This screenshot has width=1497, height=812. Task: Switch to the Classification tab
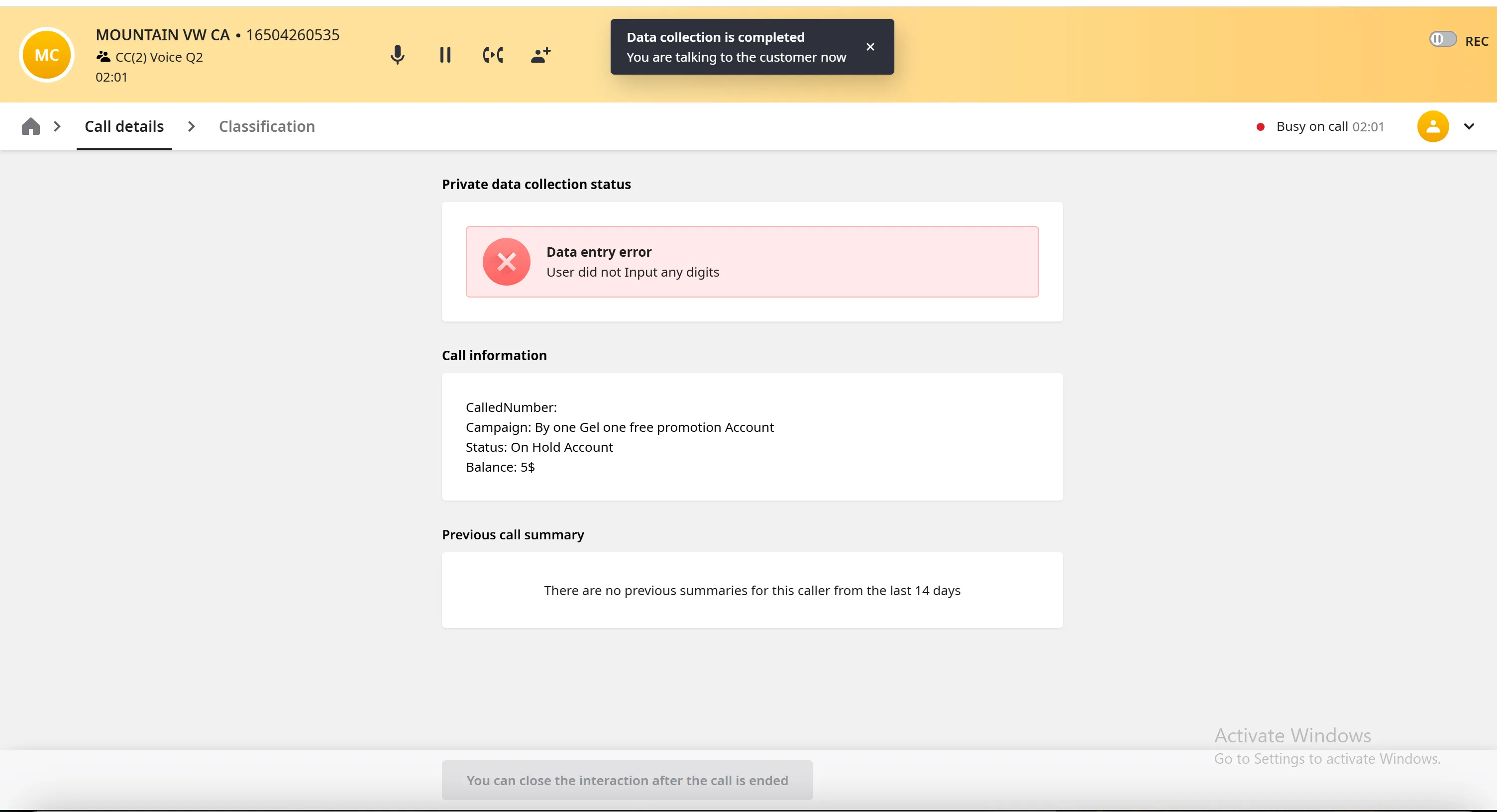tap(267, 126)
